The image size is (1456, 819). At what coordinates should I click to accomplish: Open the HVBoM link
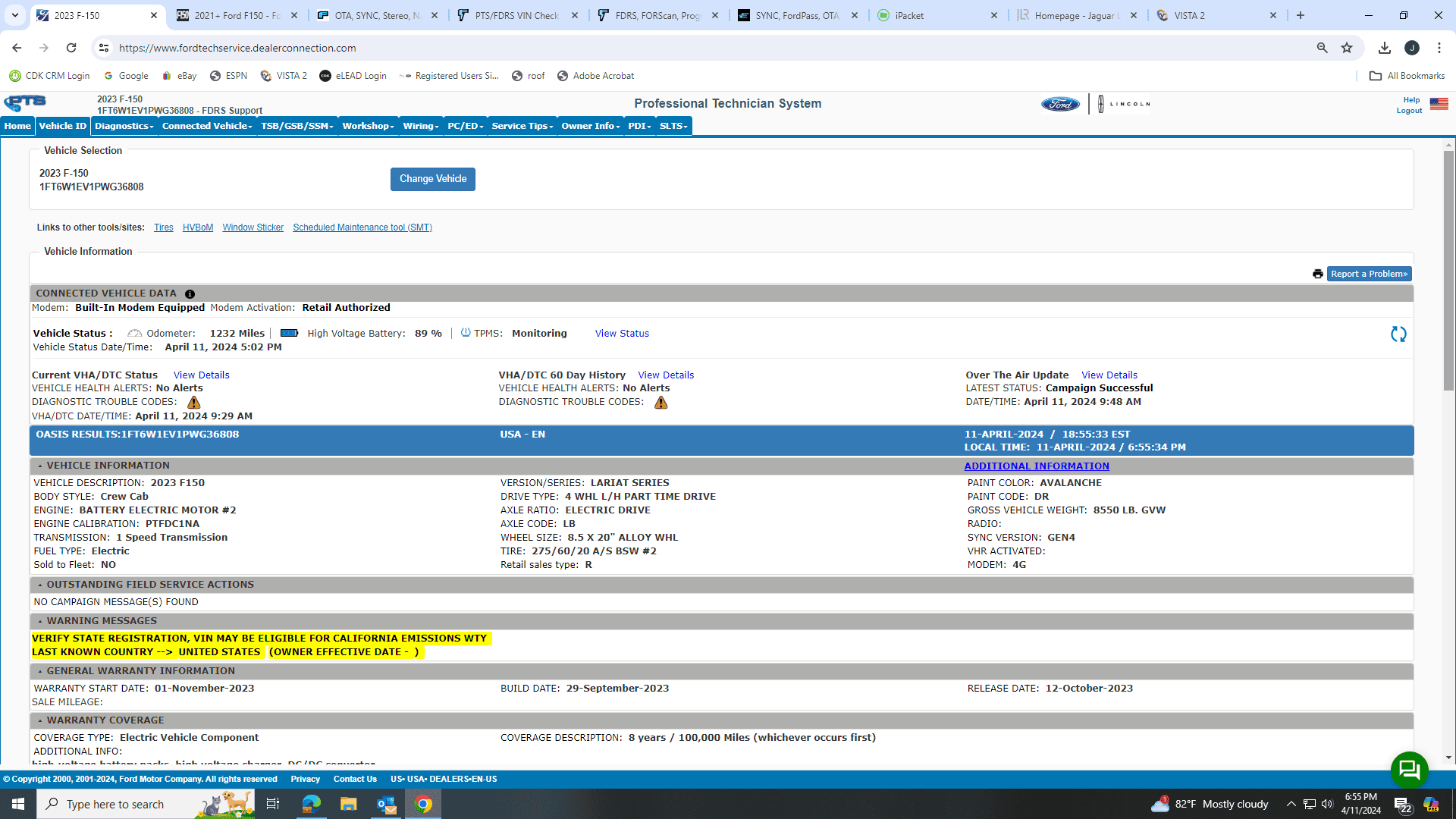pyautogui.click(x=197, y=227)
